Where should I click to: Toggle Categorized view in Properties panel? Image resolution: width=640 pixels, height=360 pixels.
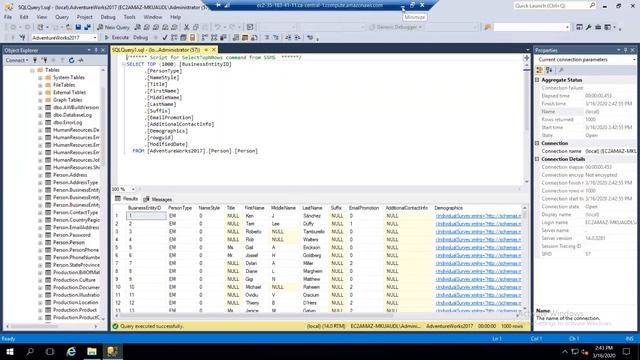coord(540,70)
